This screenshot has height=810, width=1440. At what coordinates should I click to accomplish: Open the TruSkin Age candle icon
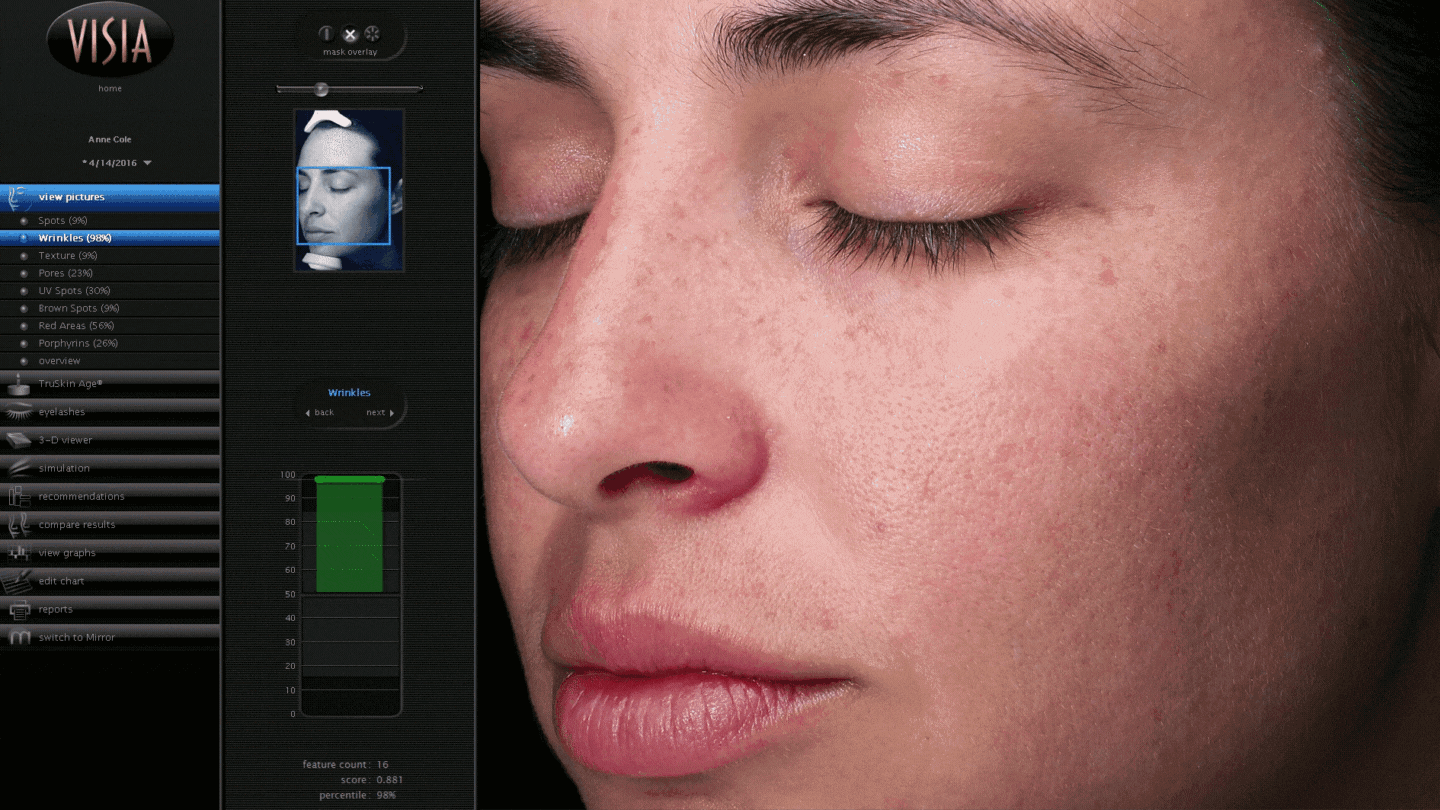(18, 384)
